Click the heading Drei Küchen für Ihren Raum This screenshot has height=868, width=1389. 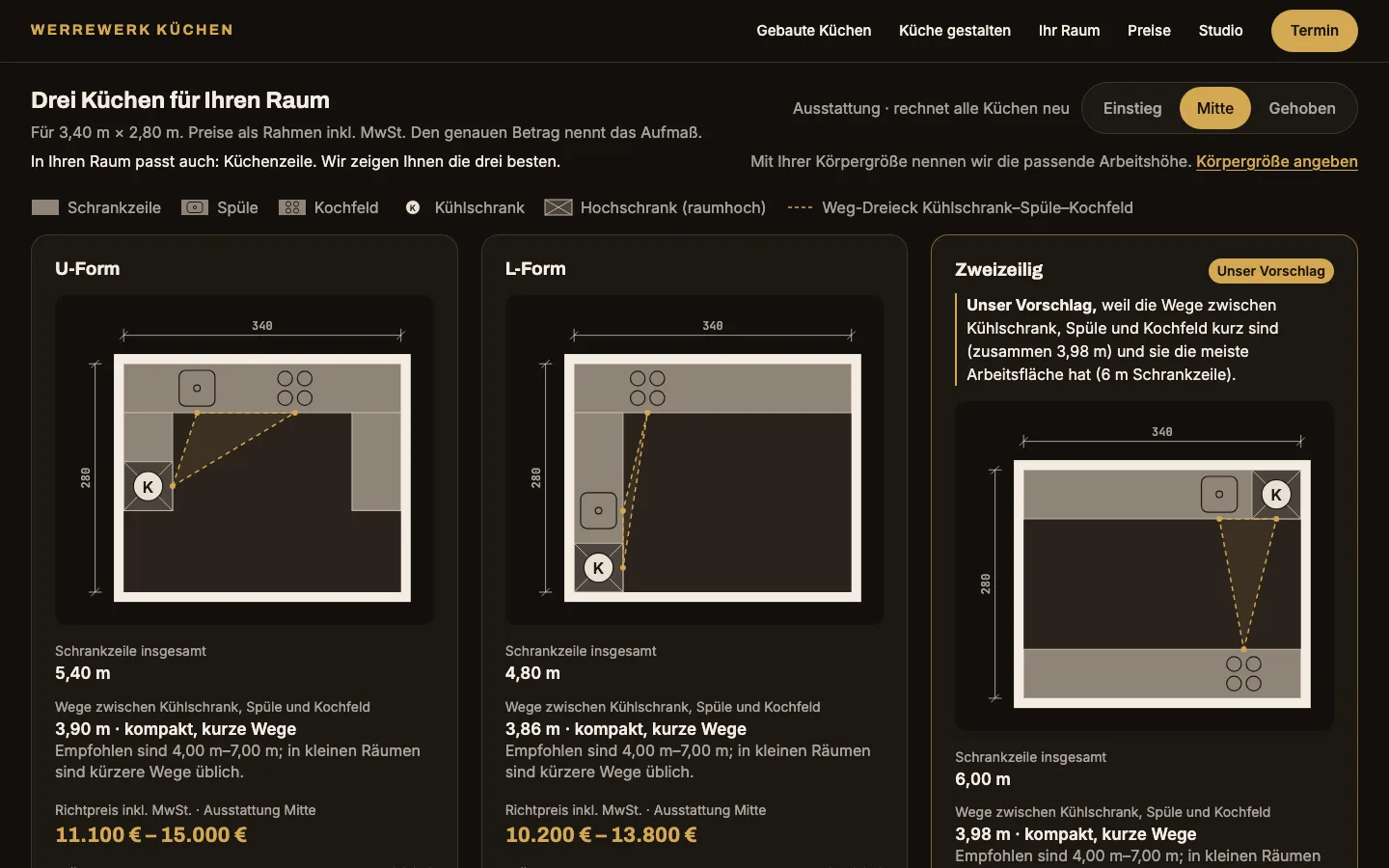click(x=180, y=100)
